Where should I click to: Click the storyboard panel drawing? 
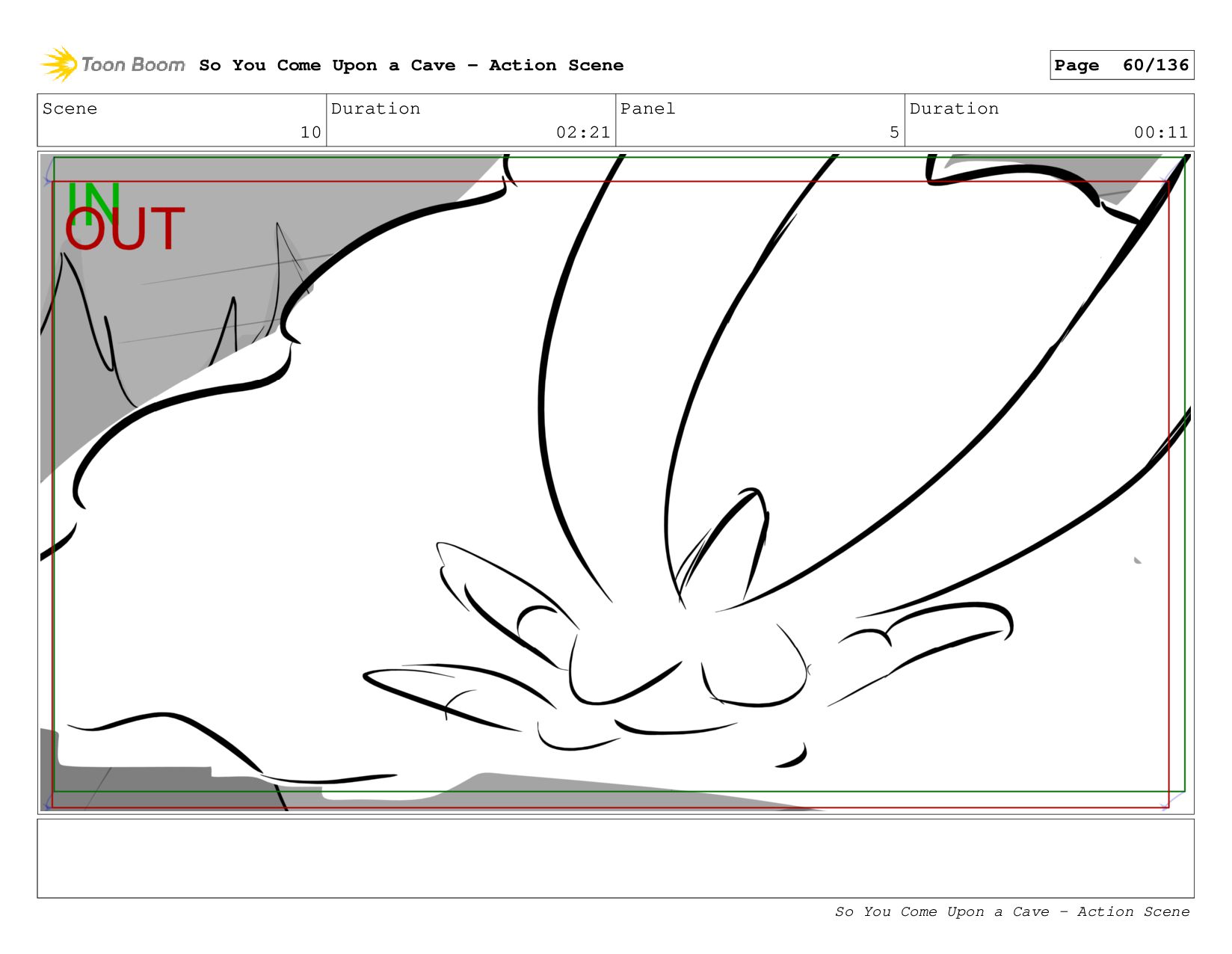615,482
